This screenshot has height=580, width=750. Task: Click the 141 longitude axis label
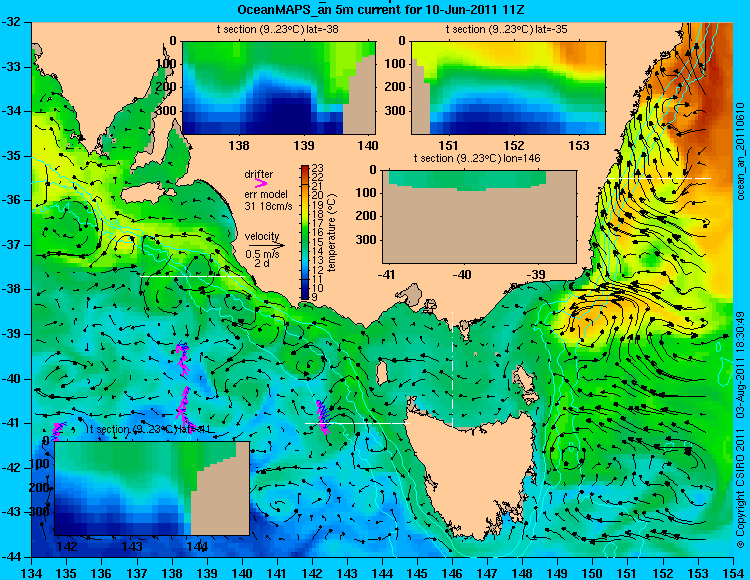(x=277, y=573)
